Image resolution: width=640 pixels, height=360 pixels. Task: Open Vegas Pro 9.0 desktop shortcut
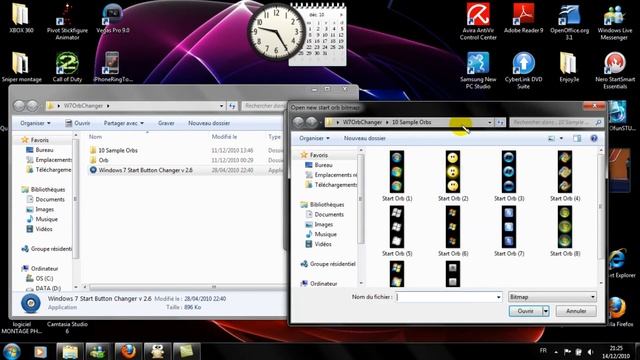(x=113, y=18)
